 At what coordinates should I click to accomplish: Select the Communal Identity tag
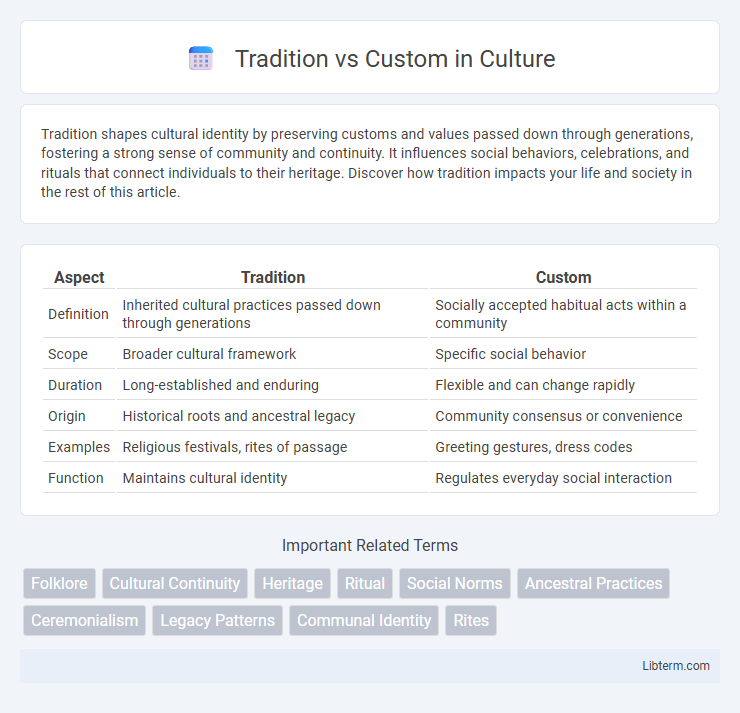click(364, 620)
